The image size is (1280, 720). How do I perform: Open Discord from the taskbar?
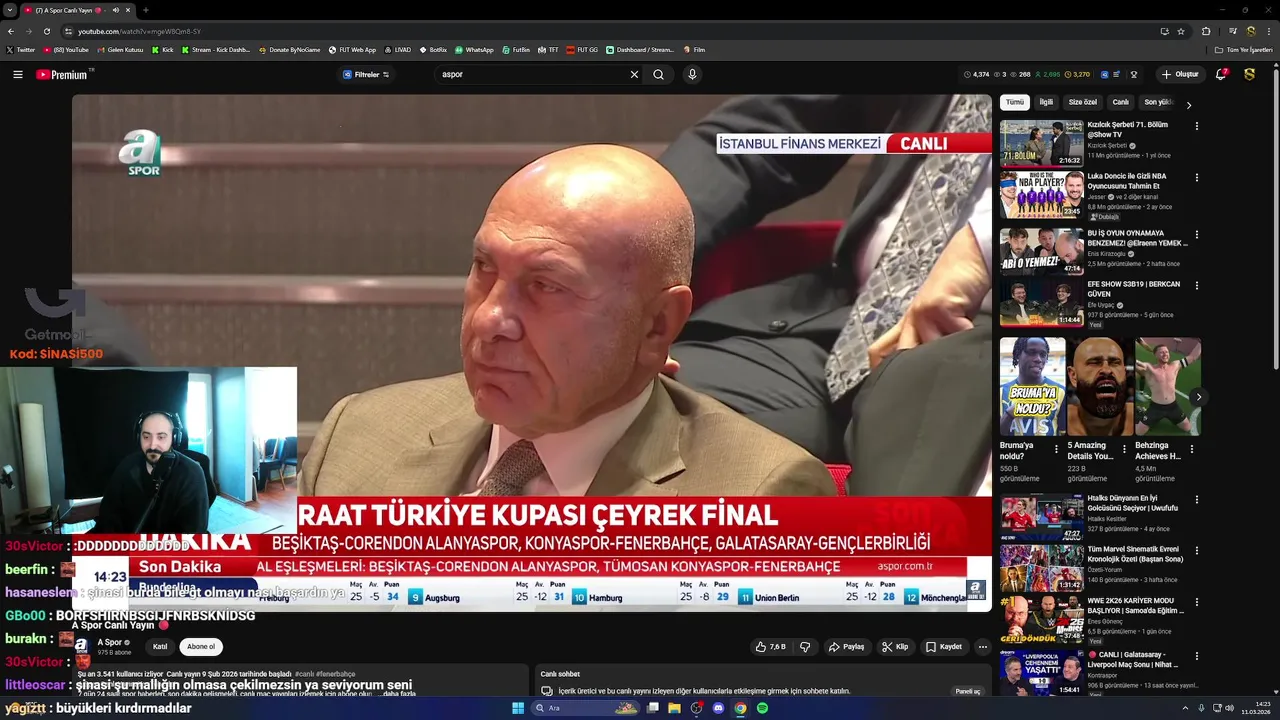(x=718, y=708)
